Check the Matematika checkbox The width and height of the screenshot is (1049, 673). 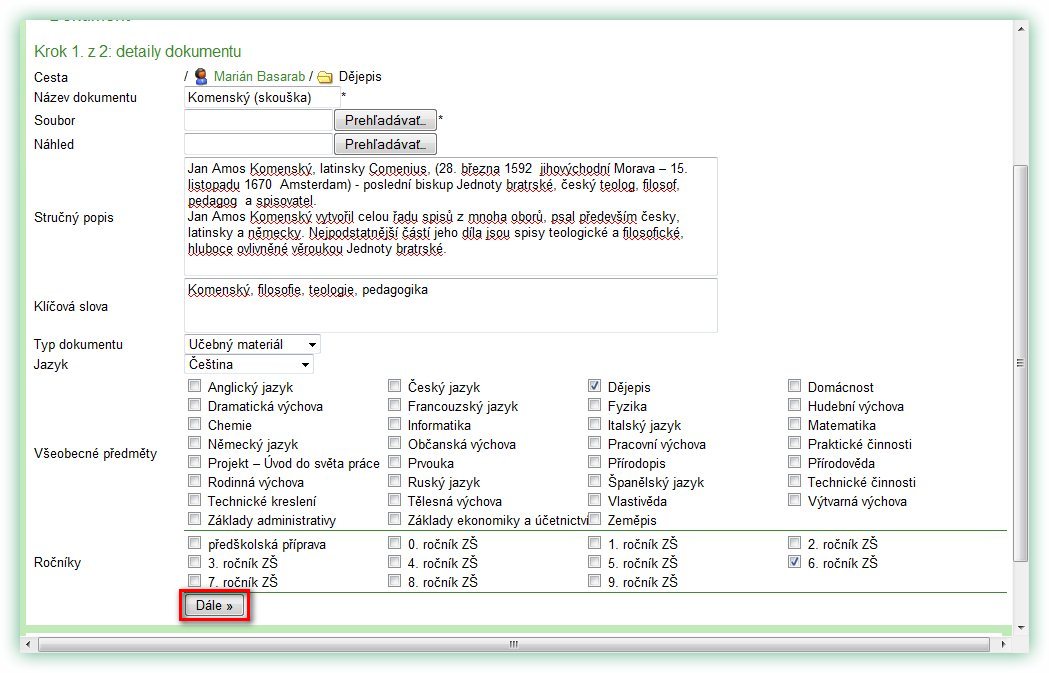coord(794,424)
